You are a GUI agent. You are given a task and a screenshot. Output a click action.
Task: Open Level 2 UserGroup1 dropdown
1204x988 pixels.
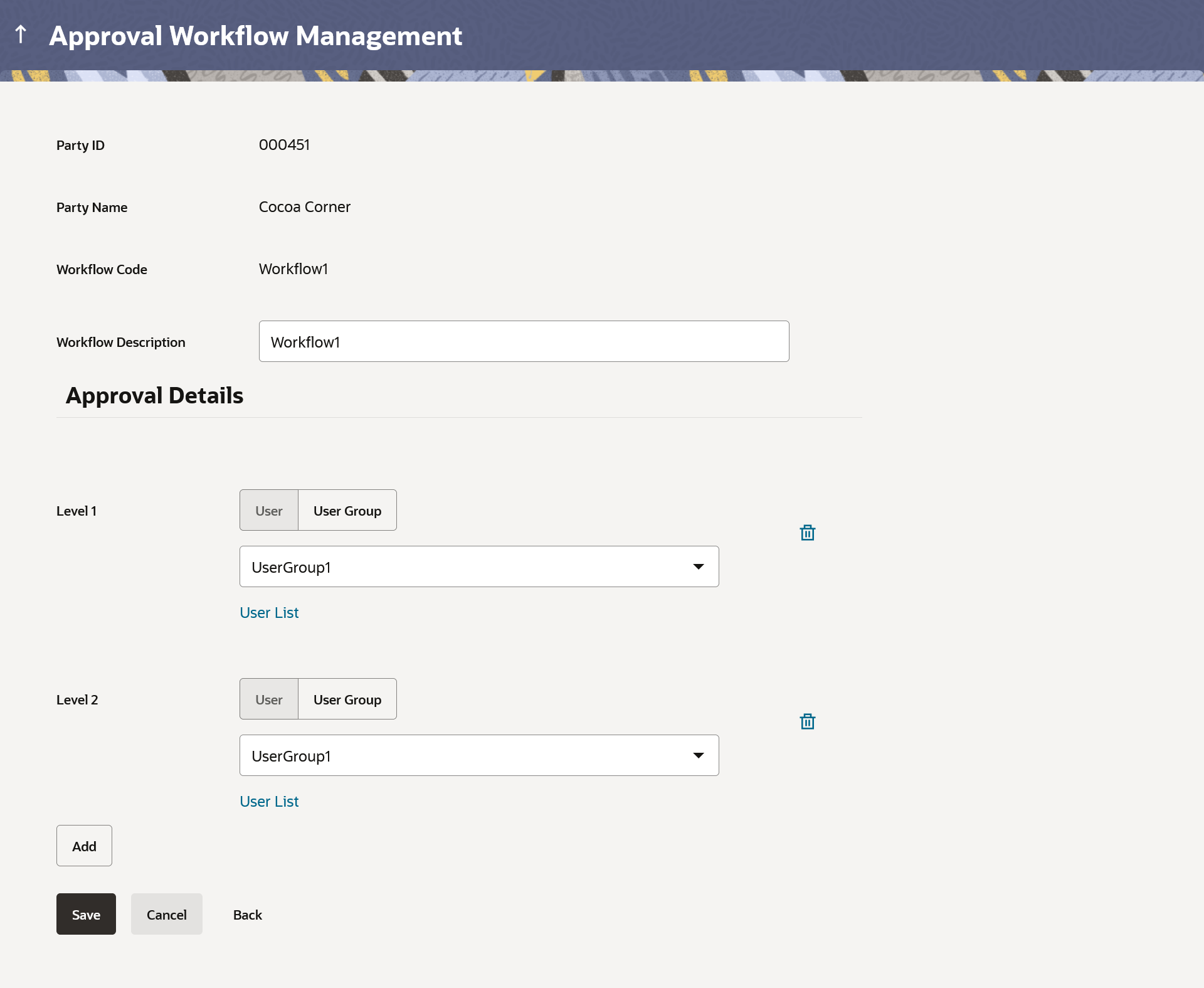464,756
